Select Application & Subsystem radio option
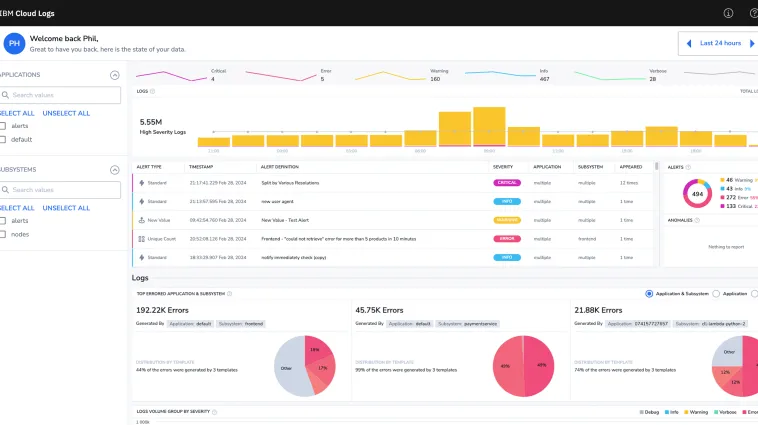 pyautogui.click(x=649, y=293)
